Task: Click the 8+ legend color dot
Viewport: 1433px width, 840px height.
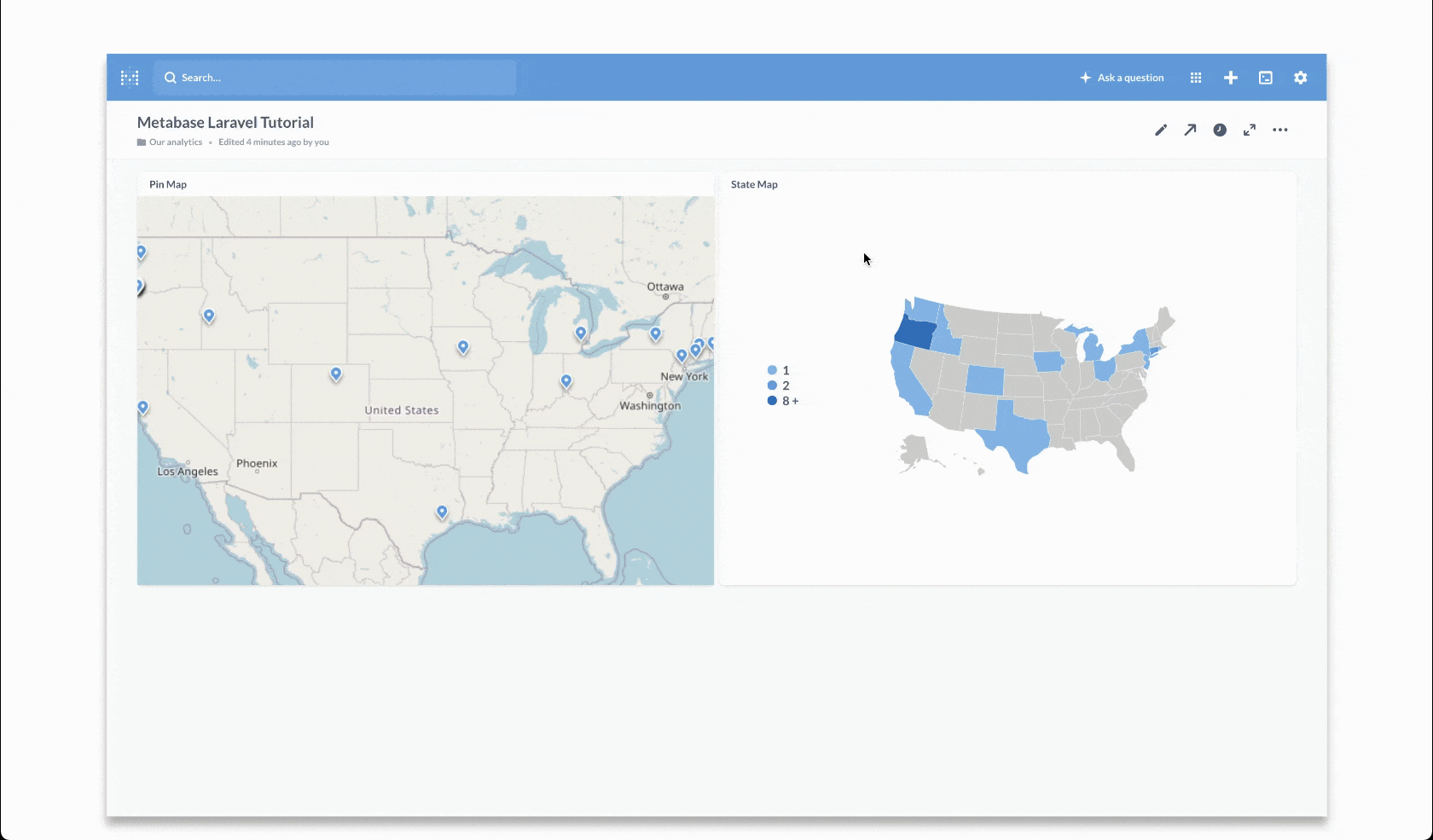Action: click(x=772, y=401)
